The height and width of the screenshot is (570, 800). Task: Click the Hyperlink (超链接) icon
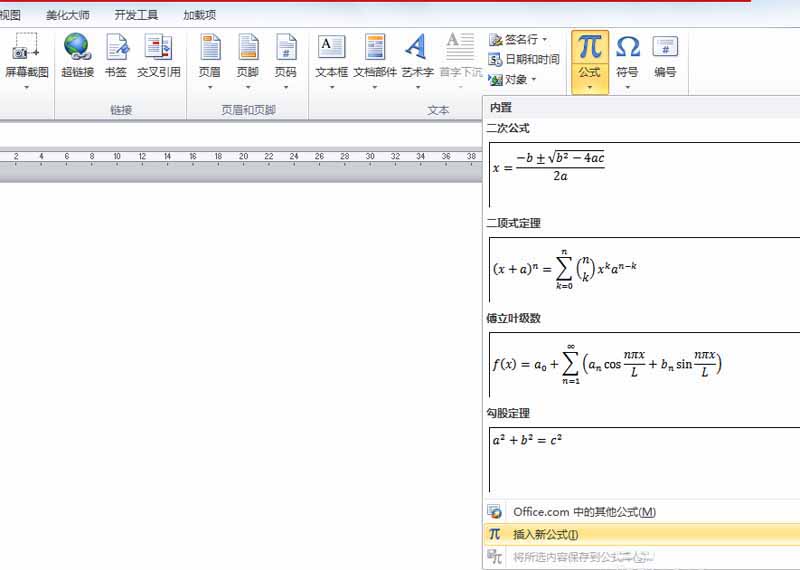pyautogui.click(x=77, y=48)
